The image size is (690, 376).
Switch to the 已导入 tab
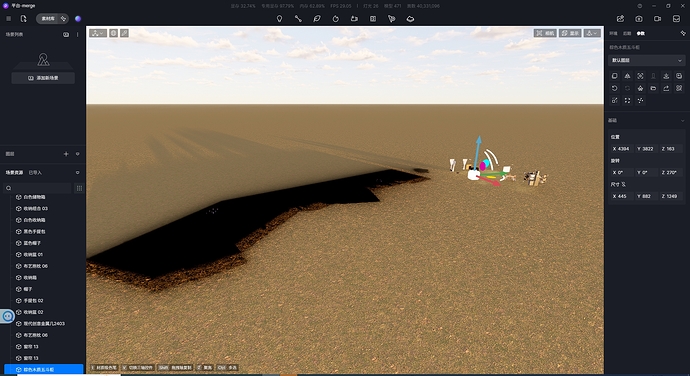click(x=35, y=173)
